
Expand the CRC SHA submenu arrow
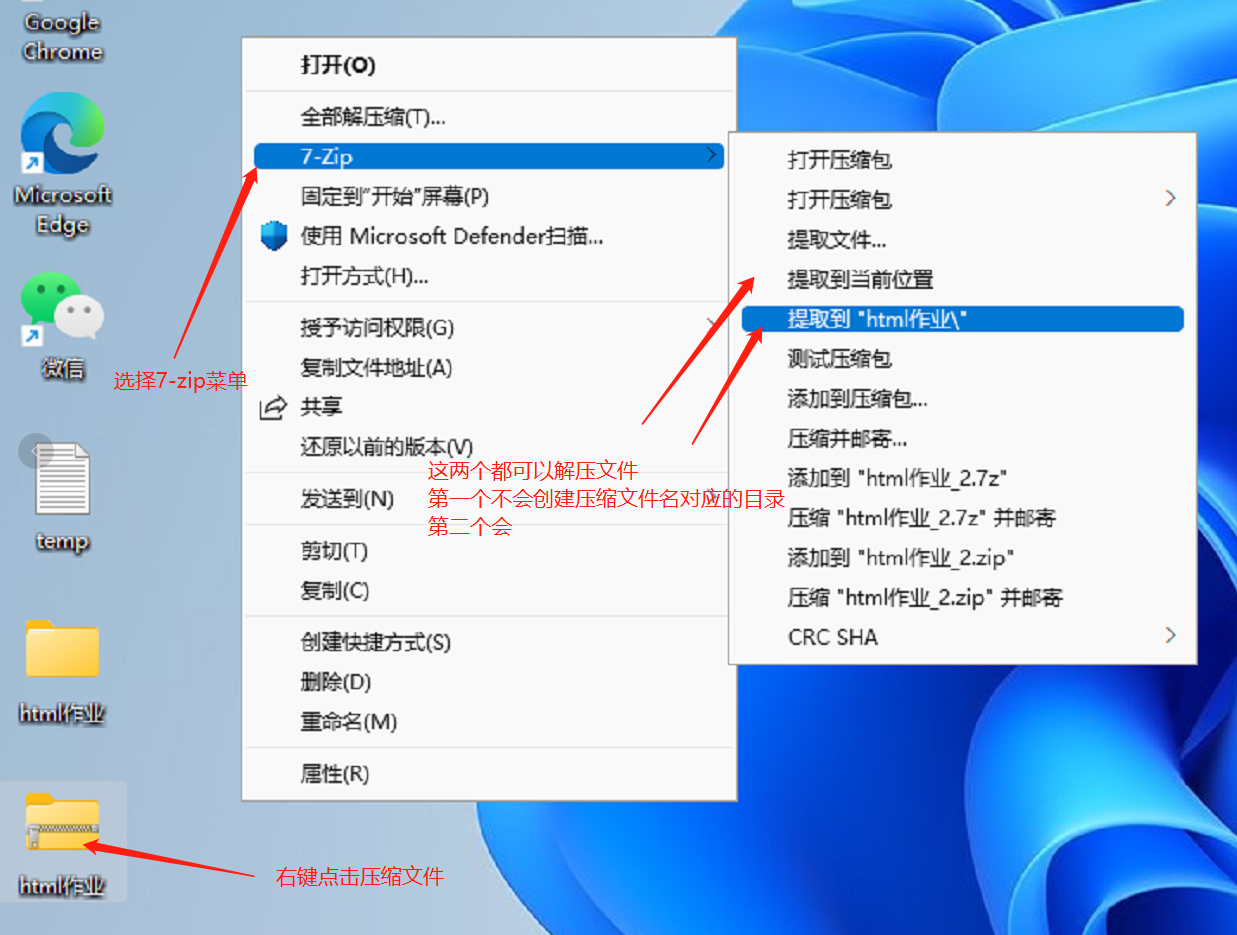pyautogui.click(x=1170, y=635)
